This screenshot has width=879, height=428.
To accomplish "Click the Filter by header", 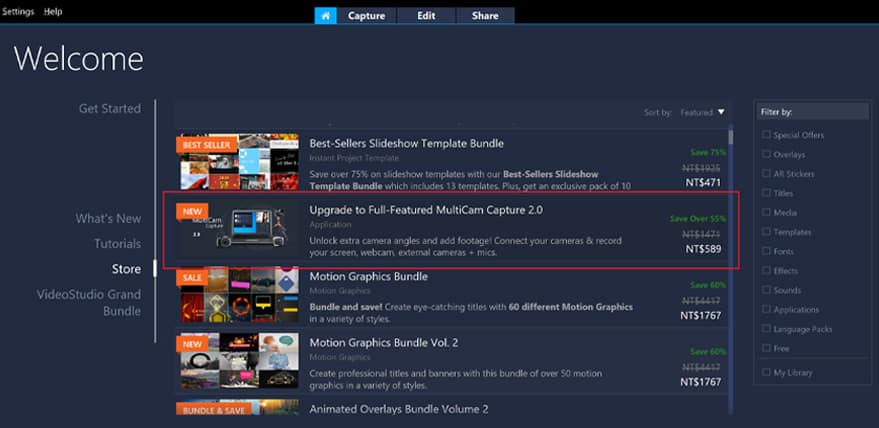I will (x=812, y=112).
